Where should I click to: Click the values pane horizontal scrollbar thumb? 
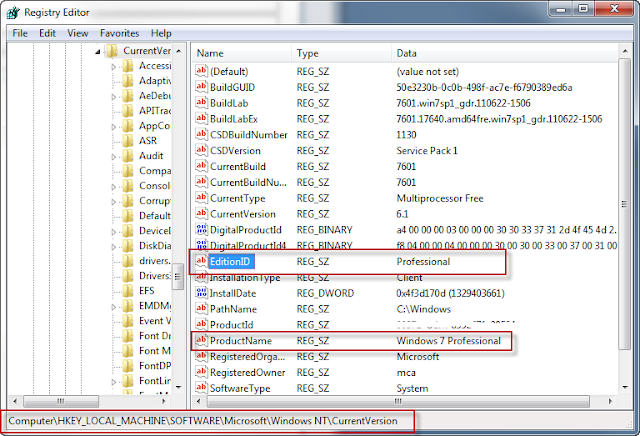point(398,401)
